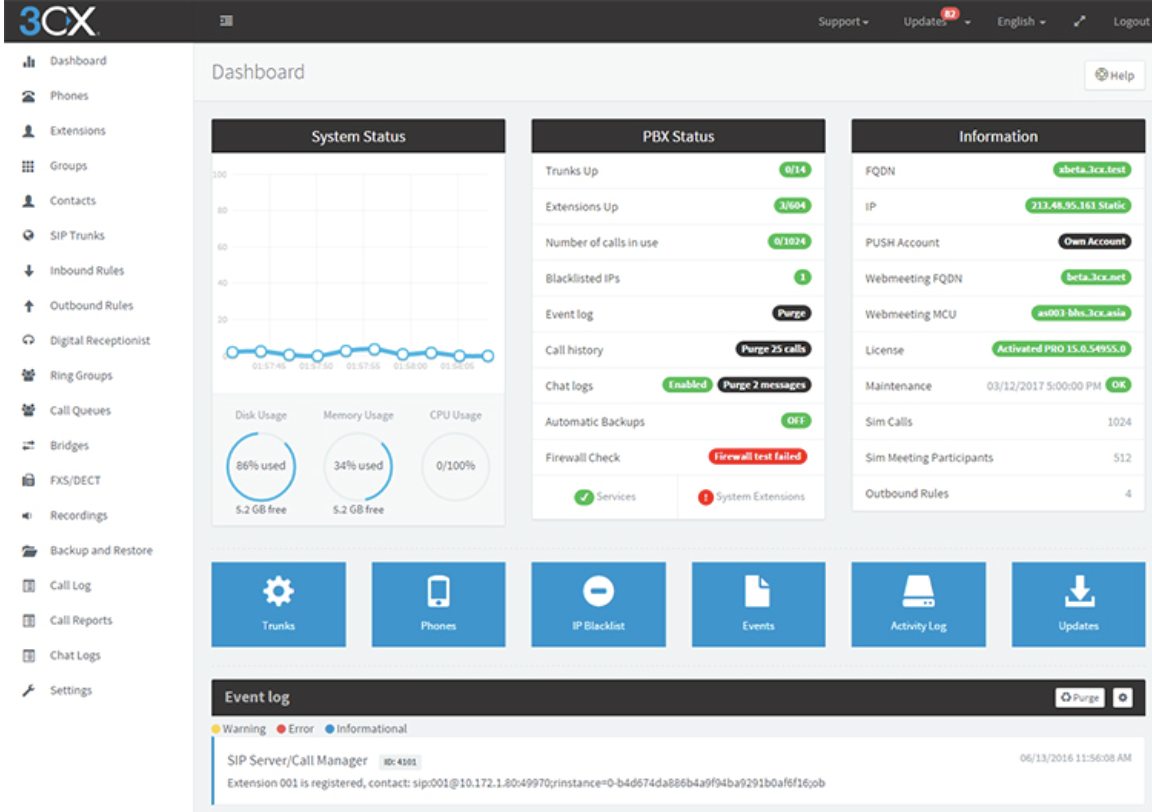Open the Updates dropdown in top bar
This screenshot has height=812, width=1152.
(937, 21)
